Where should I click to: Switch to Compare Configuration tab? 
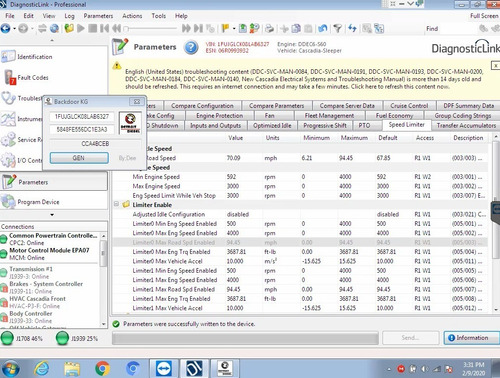pyautogui.click(x=202, y=106)
